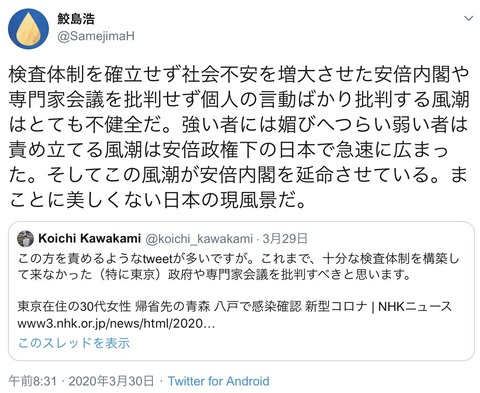The height and width of the screenshot is (393, 480).
Task: Open the 3月29日 quoted tweet date
Action: coord(285,239)
